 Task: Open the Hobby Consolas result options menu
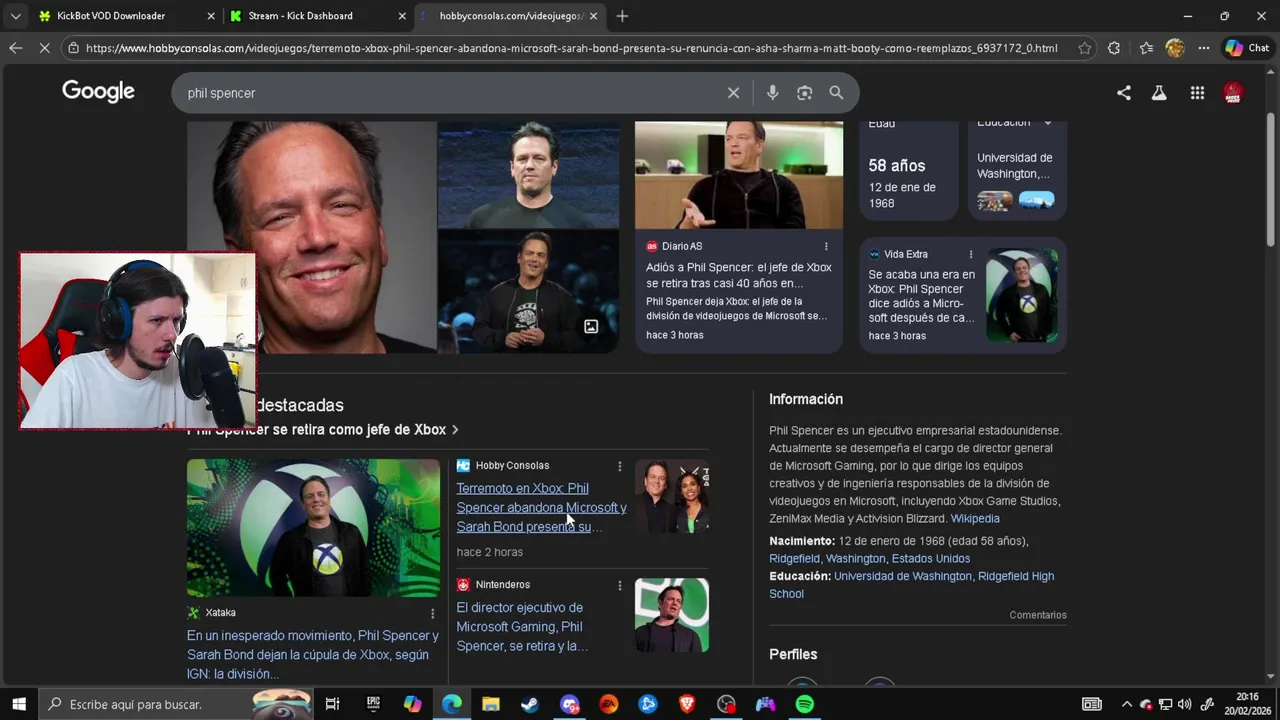[619, 466]
